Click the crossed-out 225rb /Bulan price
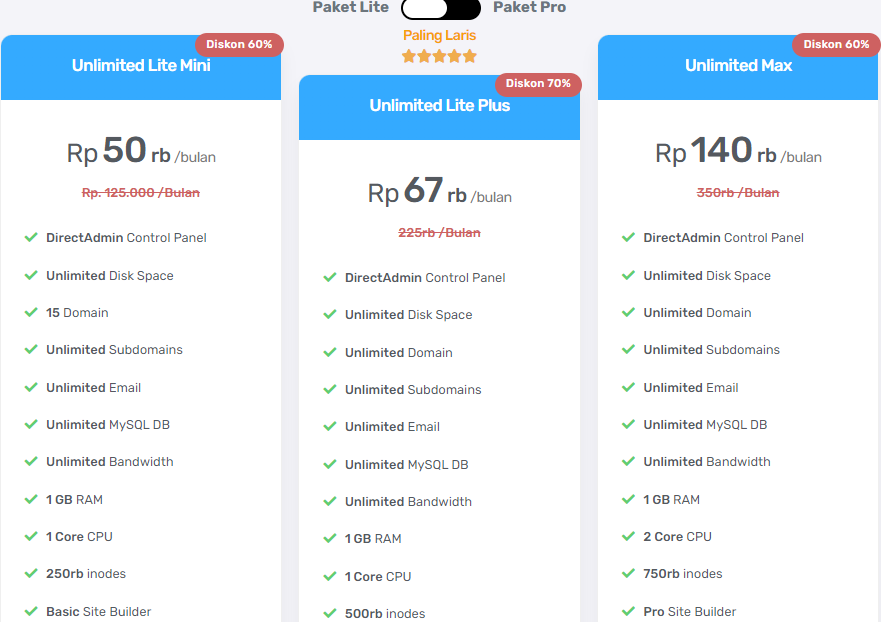881x622 pixels. (x=438, y=232)
